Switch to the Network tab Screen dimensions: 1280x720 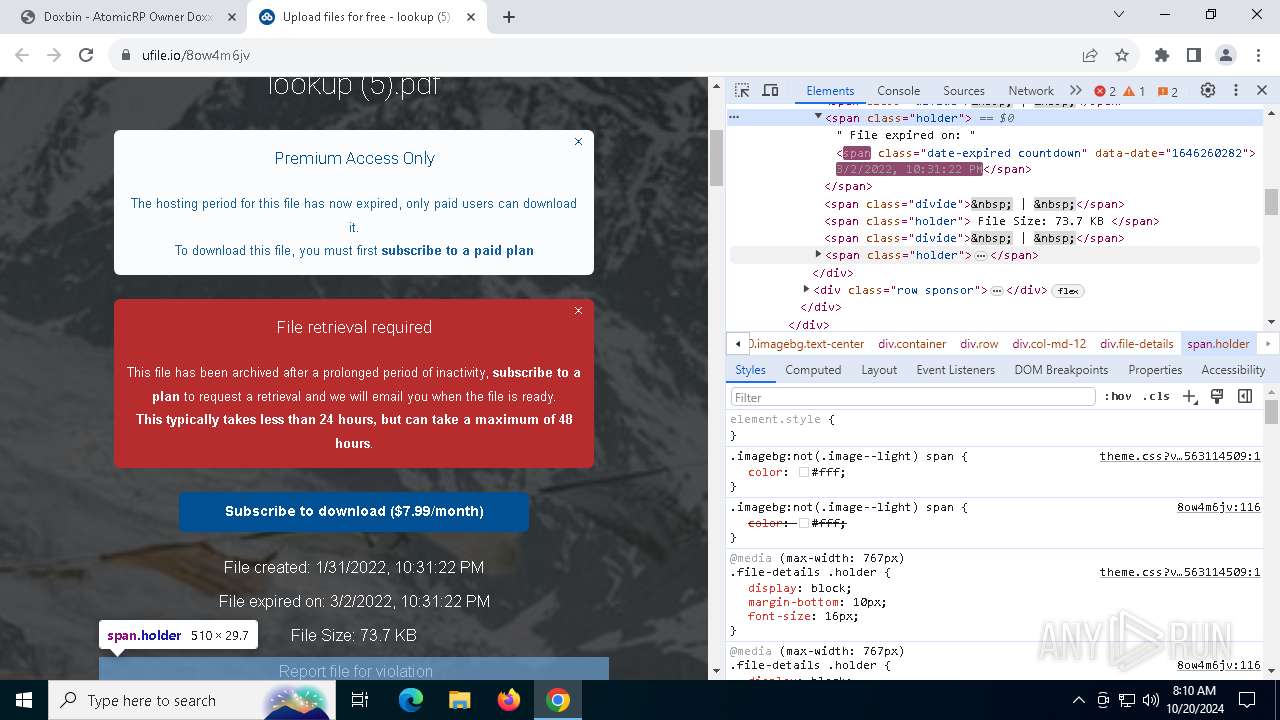1031,90
